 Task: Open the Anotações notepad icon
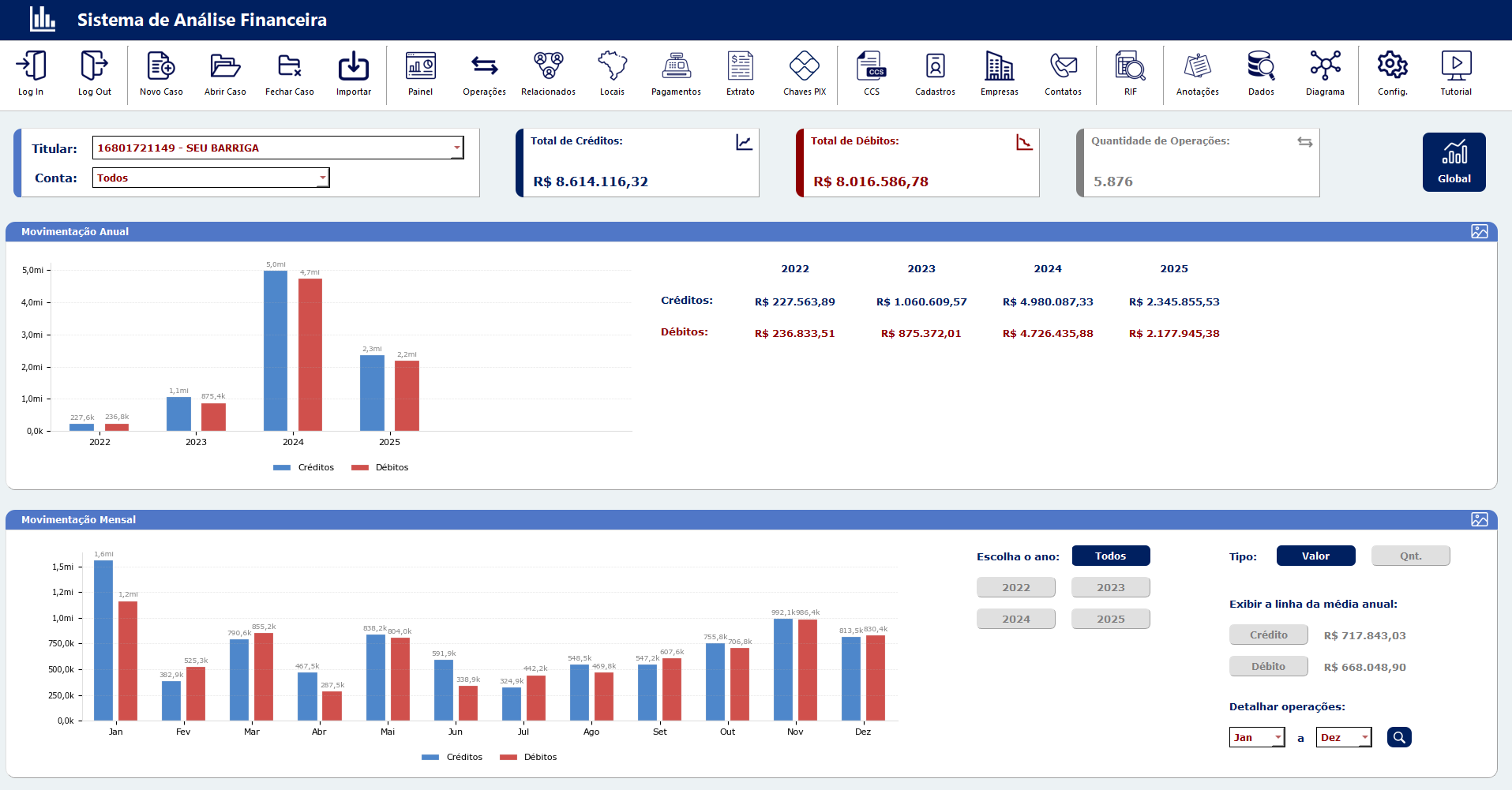coord(1198,66)
